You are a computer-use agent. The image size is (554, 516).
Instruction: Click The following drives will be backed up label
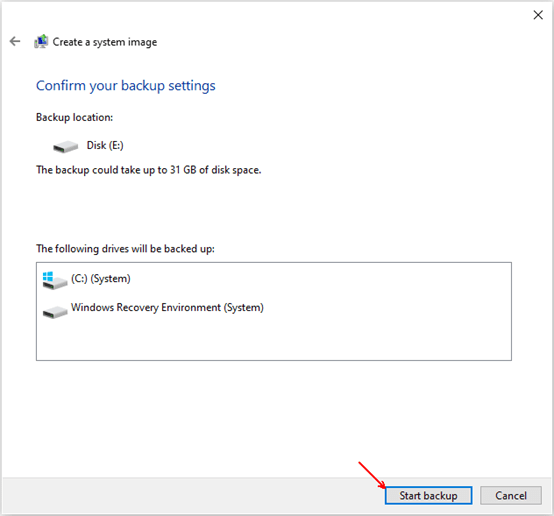pyautogui.click(x=125, y=249)
